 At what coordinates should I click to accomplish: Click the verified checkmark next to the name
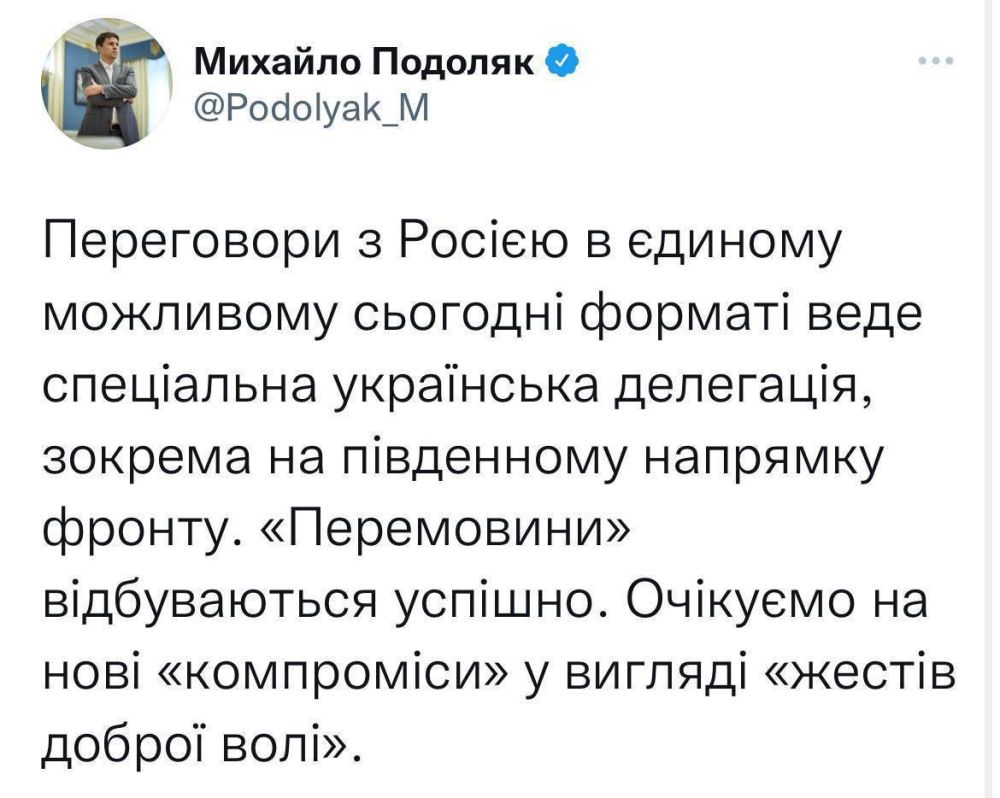(x=559, y=58)
